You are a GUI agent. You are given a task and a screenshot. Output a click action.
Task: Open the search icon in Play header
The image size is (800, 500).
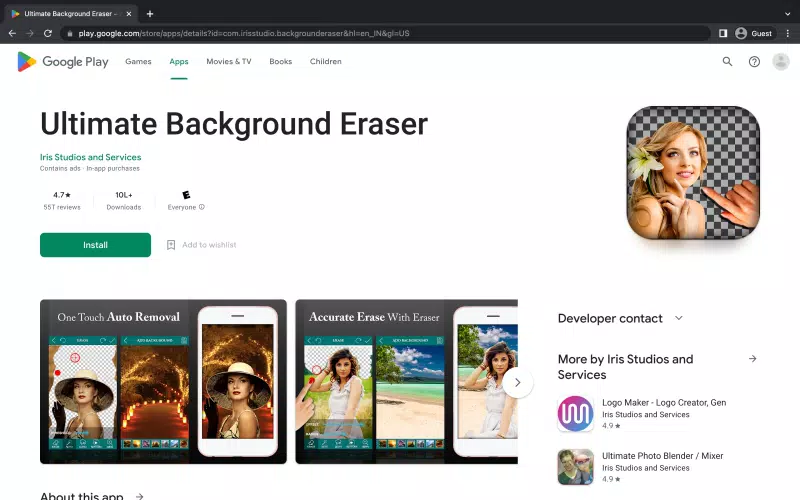[727, 62]
